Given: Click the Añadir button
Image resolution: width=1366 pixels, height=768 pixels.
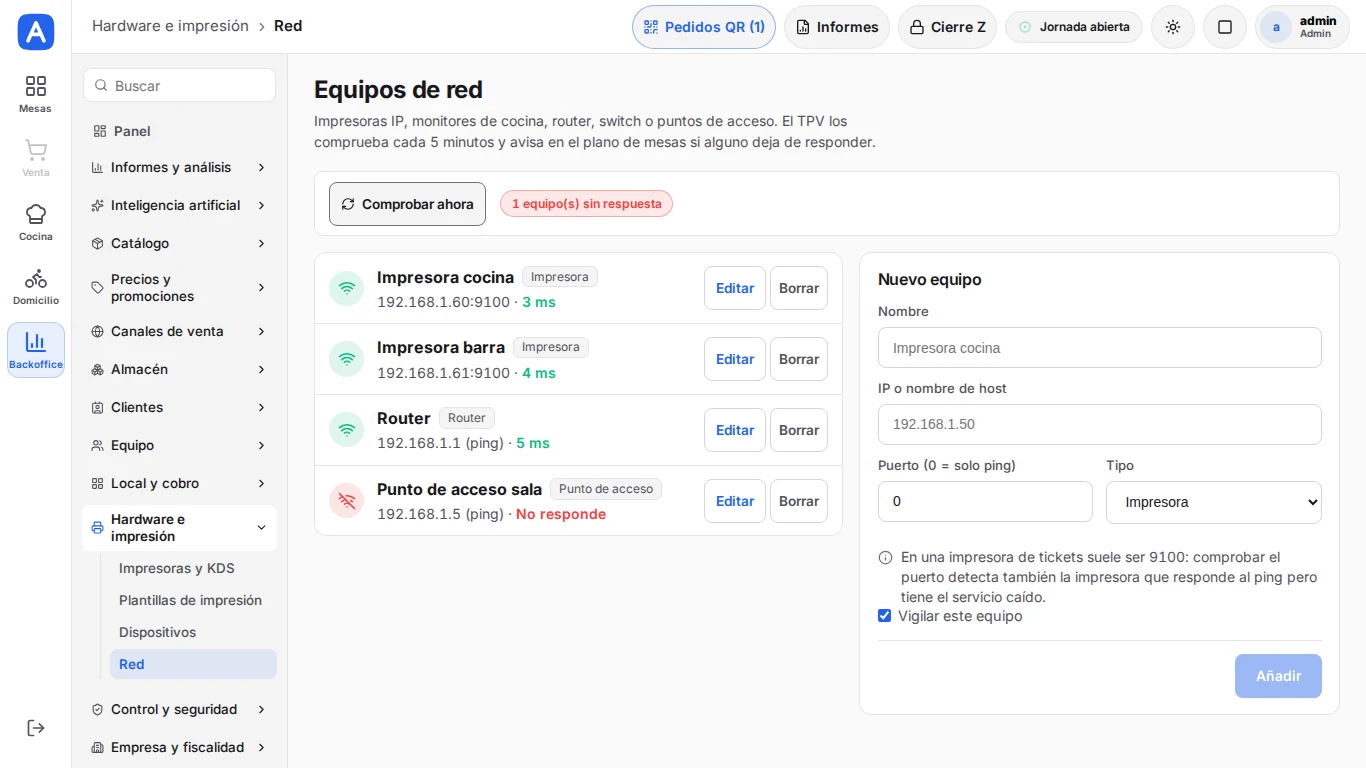Looking at the screenshot, I should (x=1278, y=676).
